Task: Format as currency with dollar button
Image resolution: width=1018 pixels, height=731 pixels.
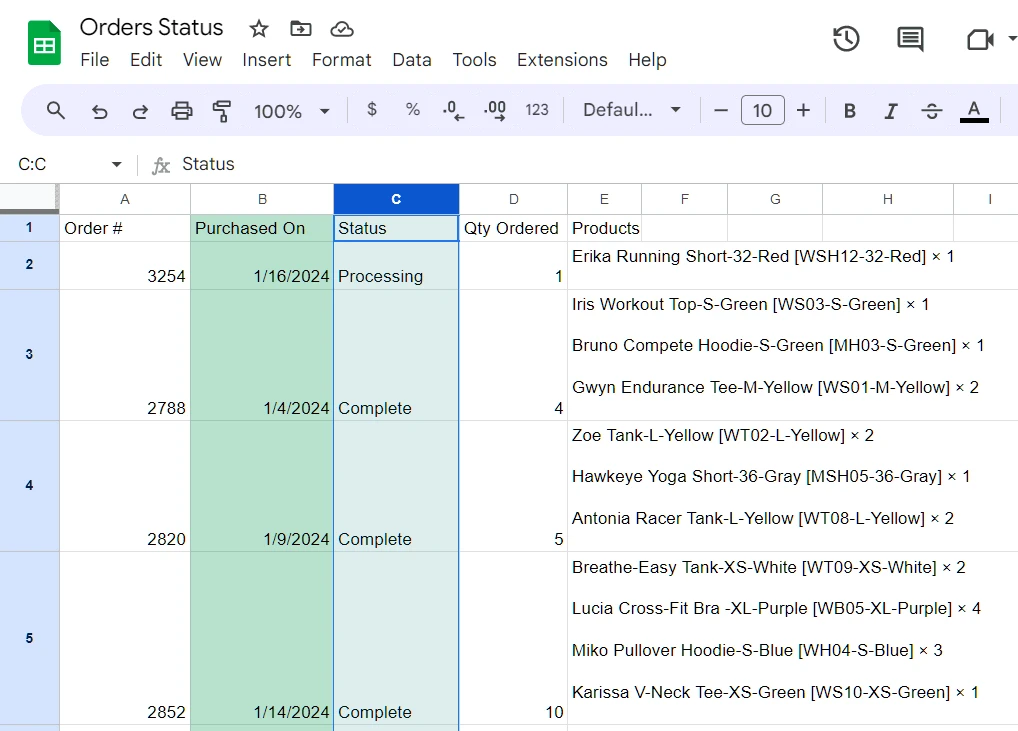Action: (x=372, y=110)
